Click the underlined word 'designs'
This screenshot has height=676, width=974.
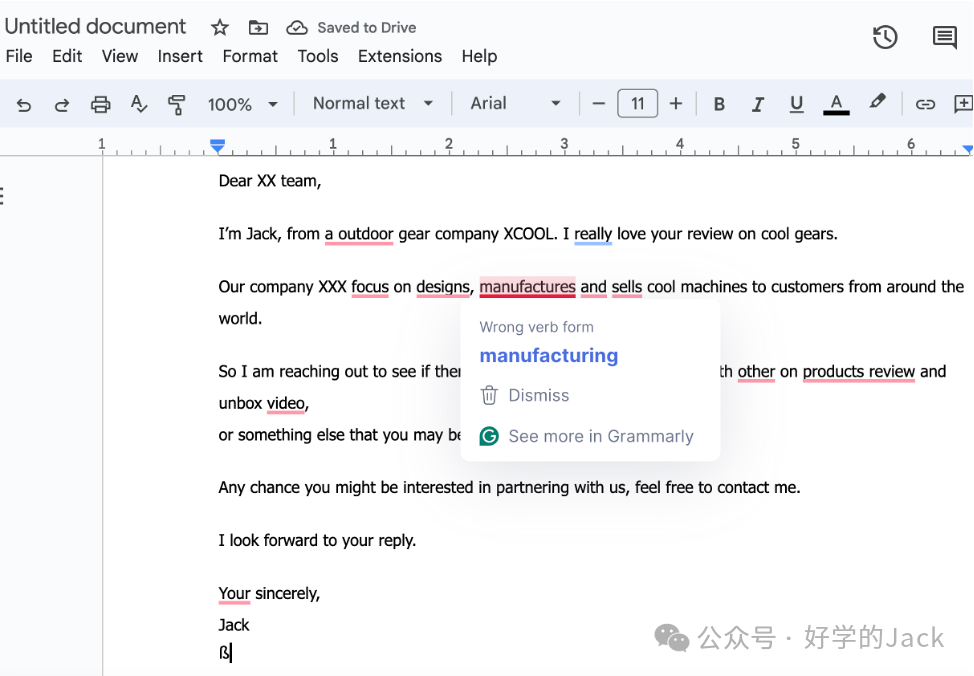(x=443, y=287)
